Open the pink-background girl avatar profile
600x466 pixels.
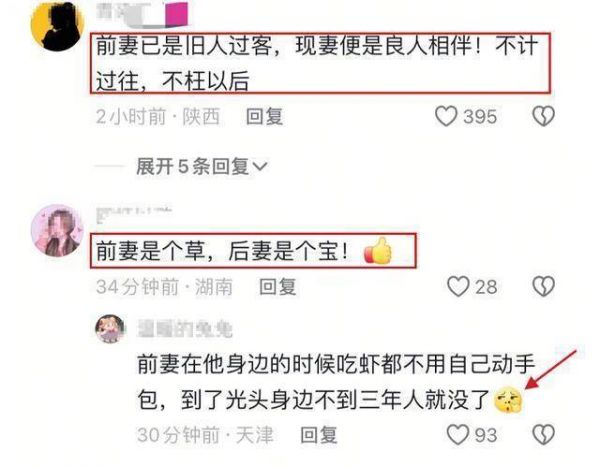(57, 230)
